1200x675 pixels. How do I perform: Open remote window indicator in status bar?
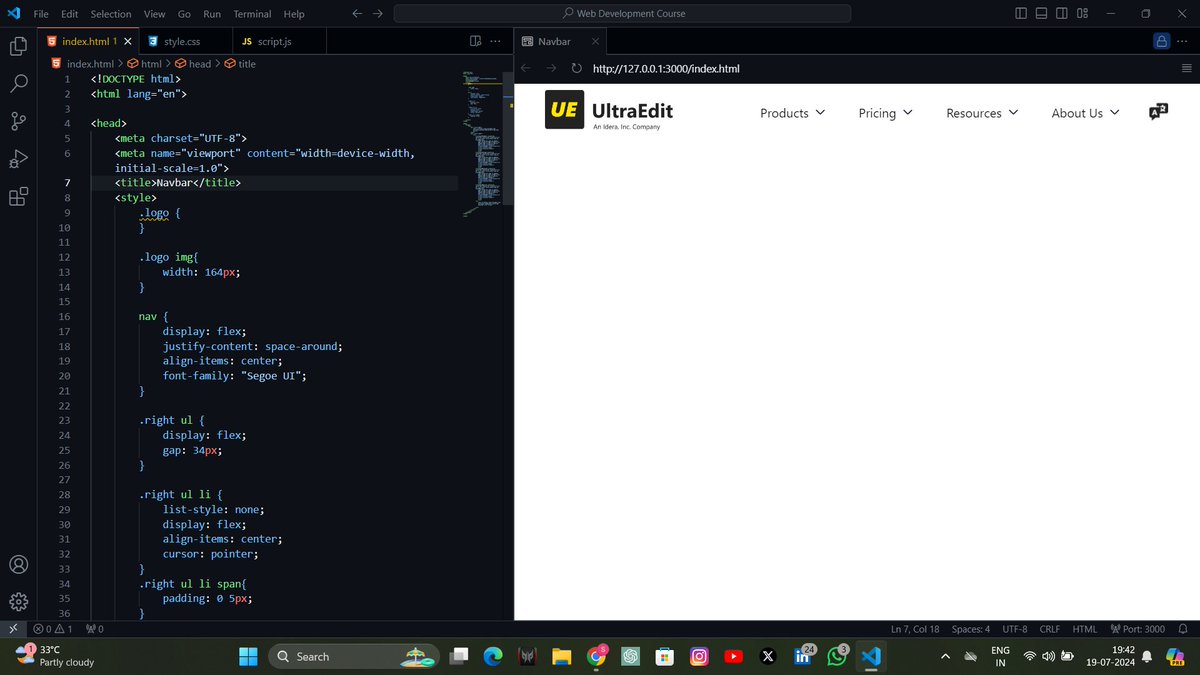coord(12,629)
